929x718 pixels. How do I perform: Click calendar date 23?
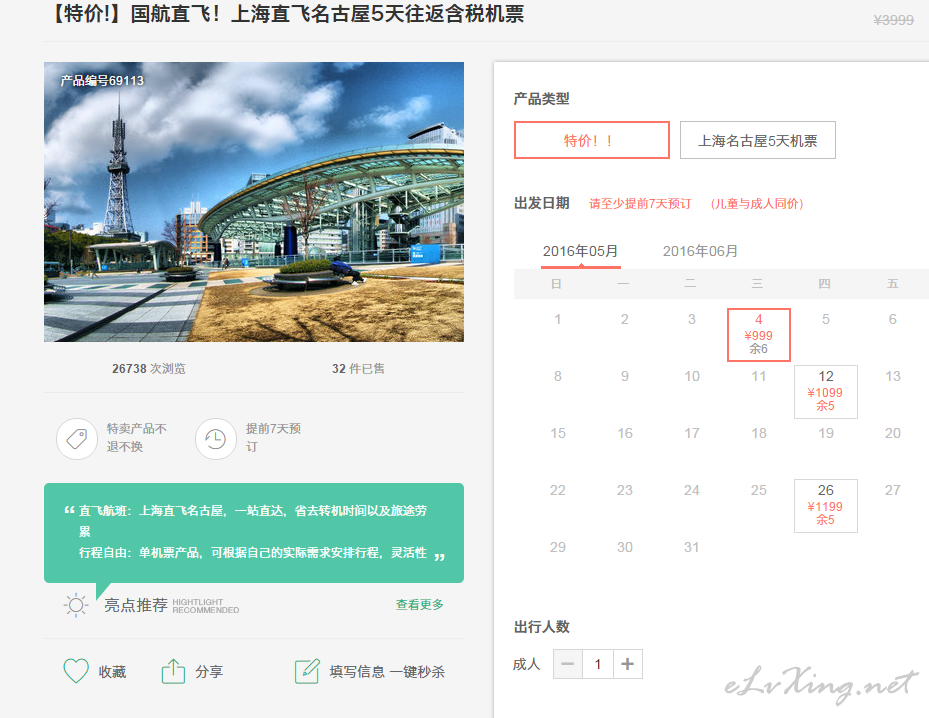tap(624, 491)
